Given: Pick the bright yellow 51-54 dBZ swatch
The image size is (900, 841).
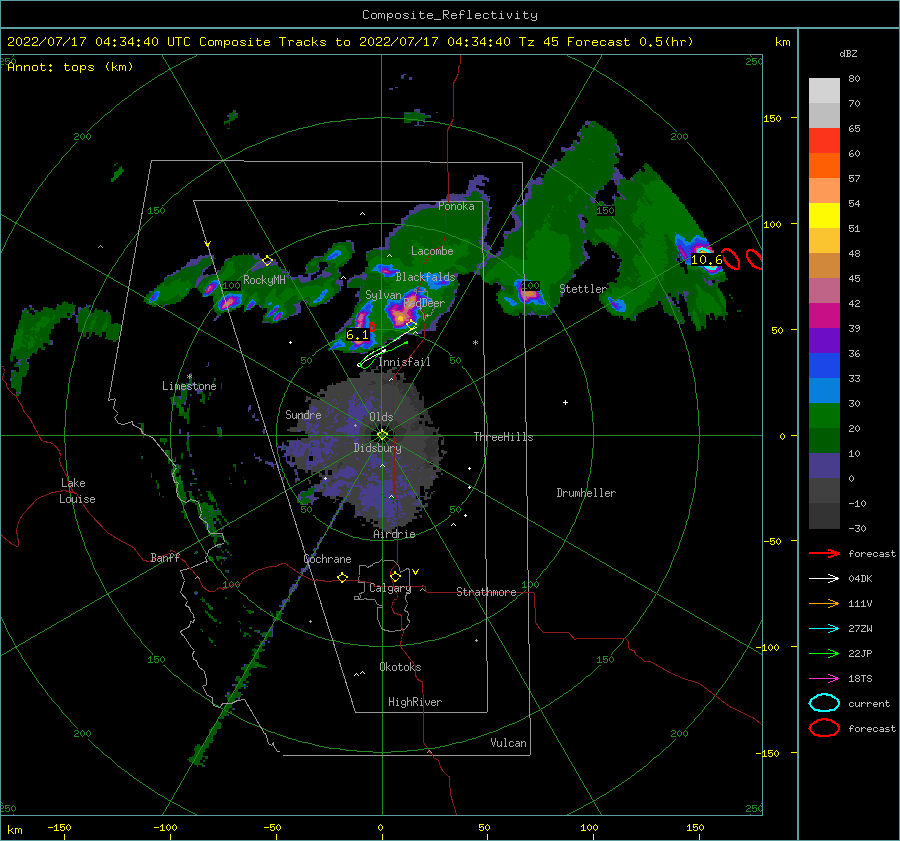Looking at the screenshot, I should coord(824,216).
